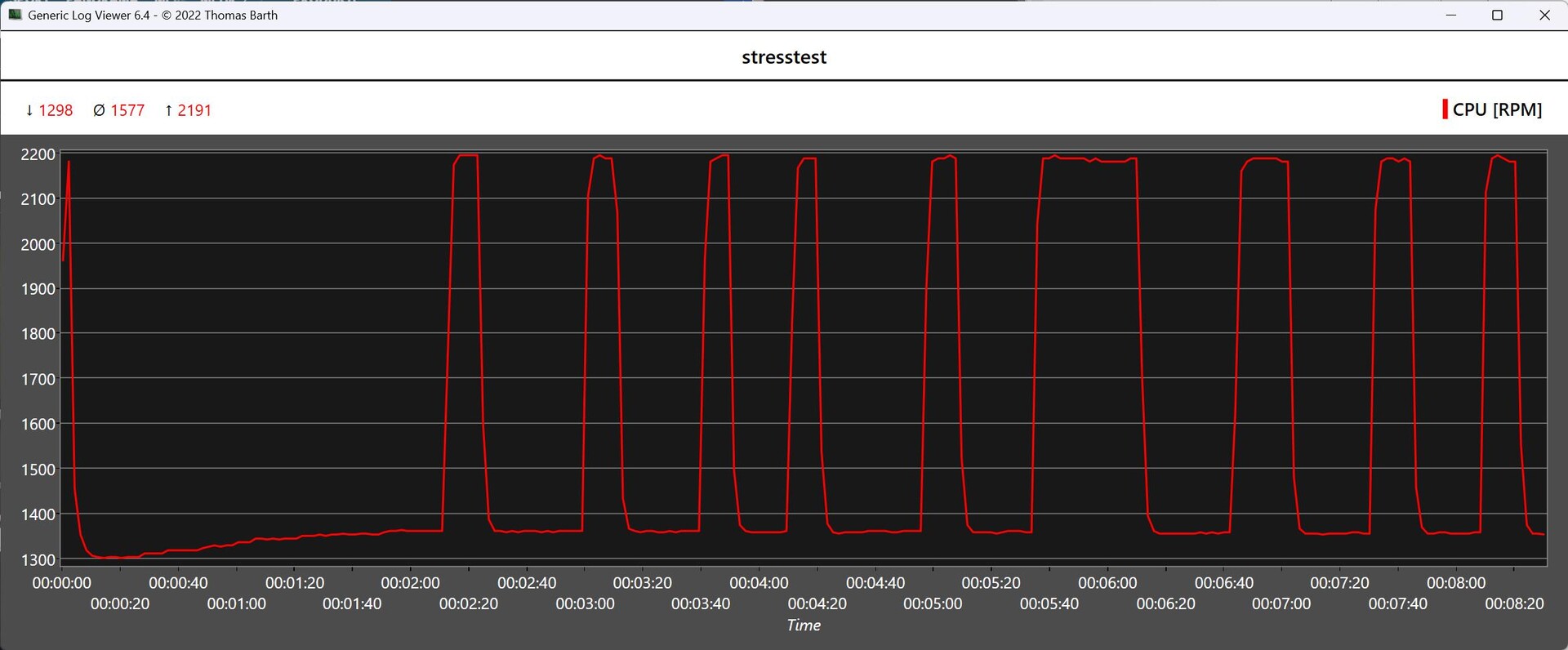
Task: Select the average value 1577
Action: [x=127, y=110]
